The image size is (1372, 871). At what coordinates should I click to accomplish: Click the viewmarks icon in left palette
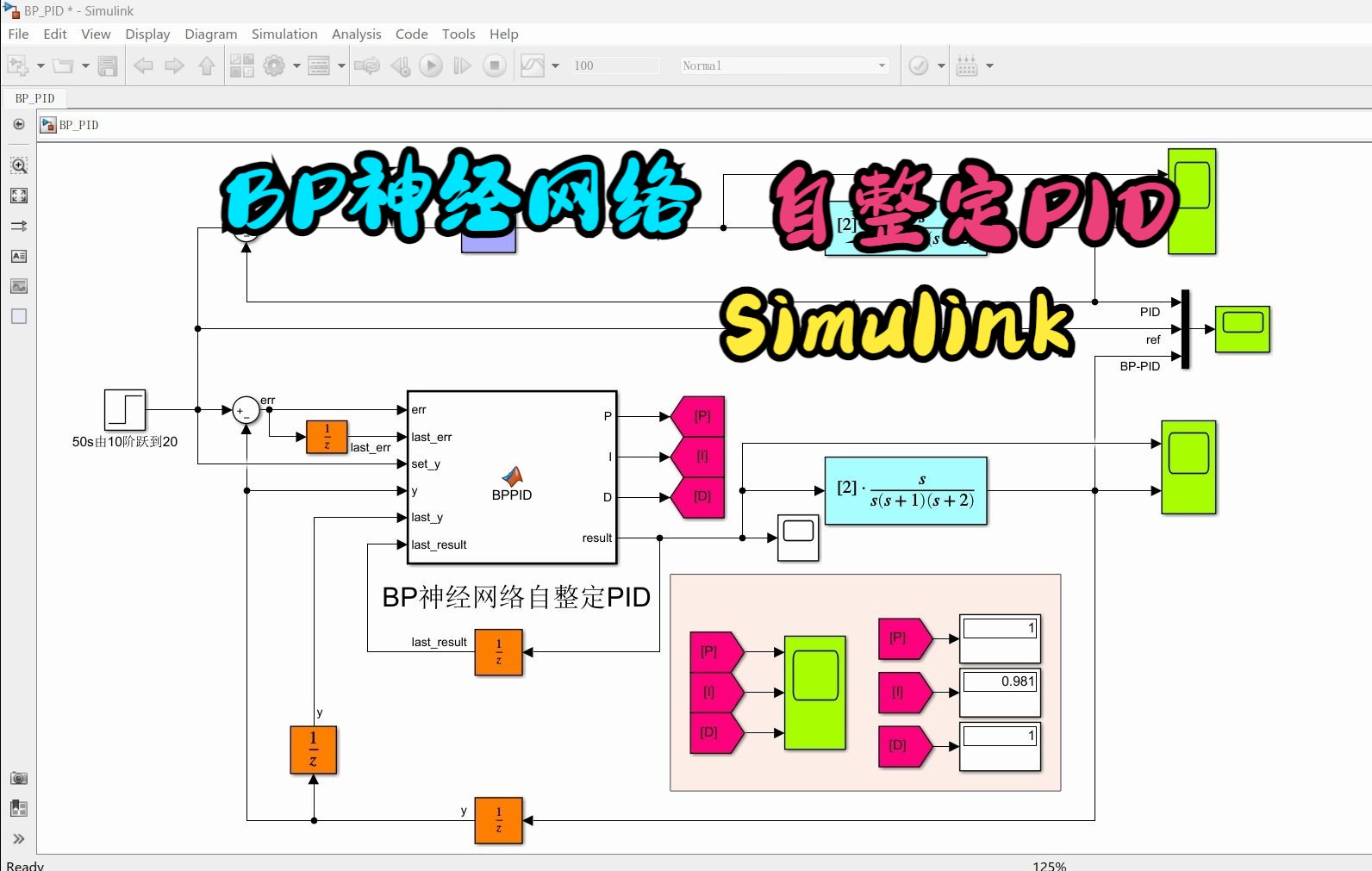click(19, 808)
